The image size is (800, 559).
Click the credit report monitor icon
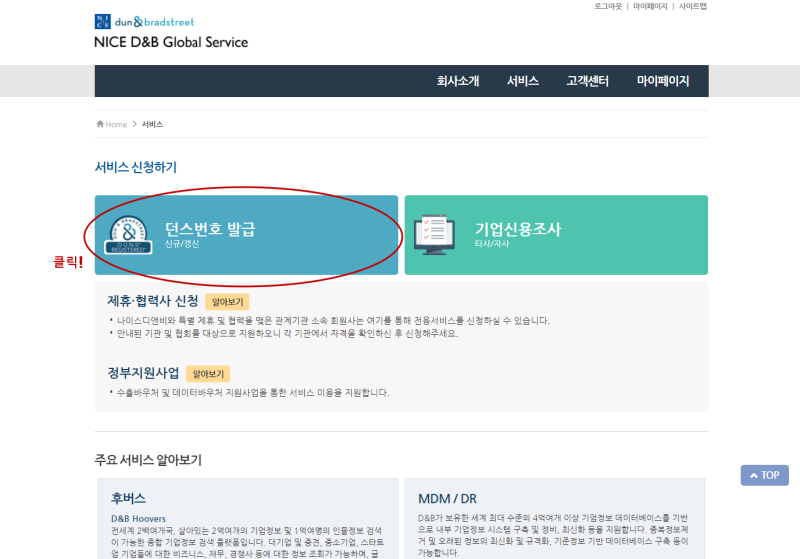(x=435, y=235)
